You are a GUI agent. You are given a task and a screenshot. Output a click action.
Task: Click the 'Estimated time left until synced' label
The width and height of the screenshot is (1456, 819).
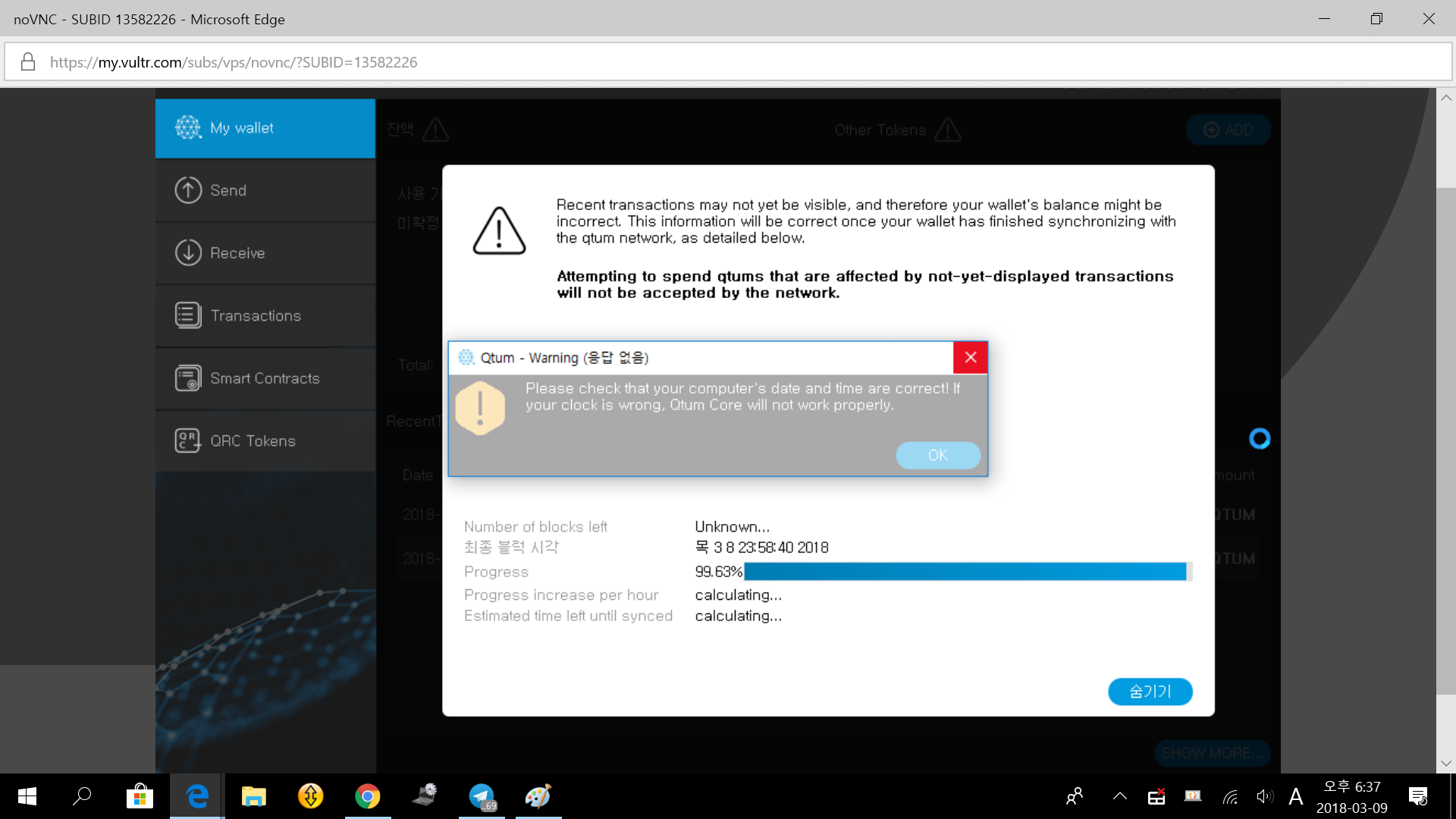click(x=568, y=616)
